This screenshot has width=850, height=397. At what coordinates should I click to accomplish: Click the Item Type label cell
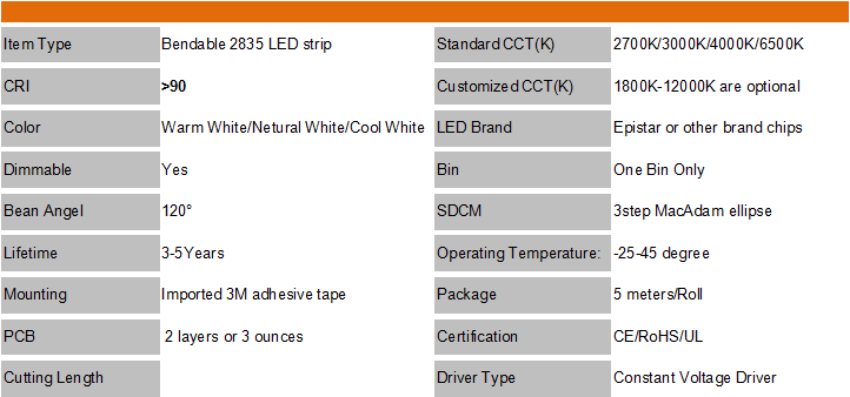[80, 44]
